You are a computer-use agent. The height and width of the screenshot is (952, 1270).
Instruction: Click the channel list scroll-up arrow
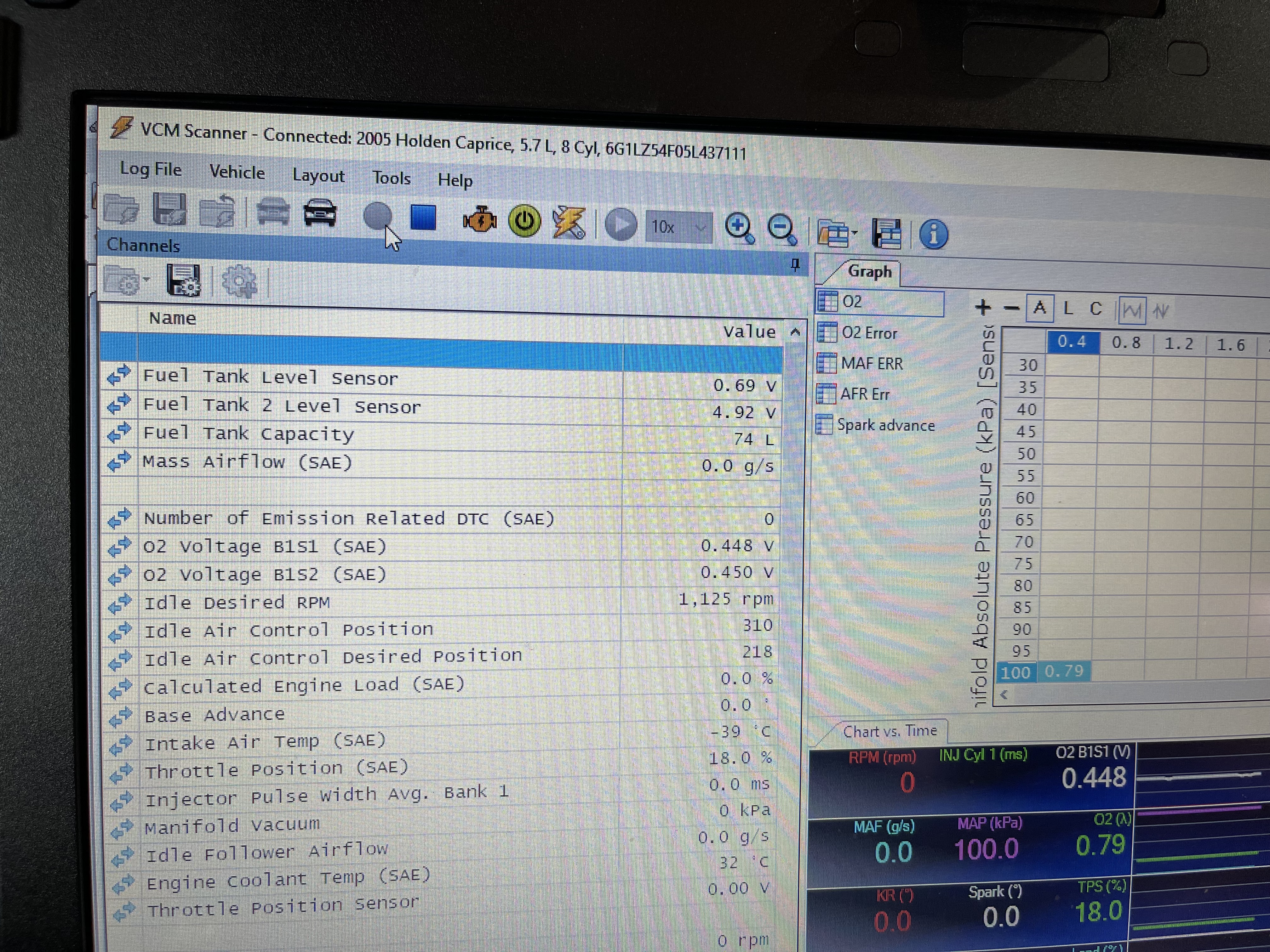[795, 332]
